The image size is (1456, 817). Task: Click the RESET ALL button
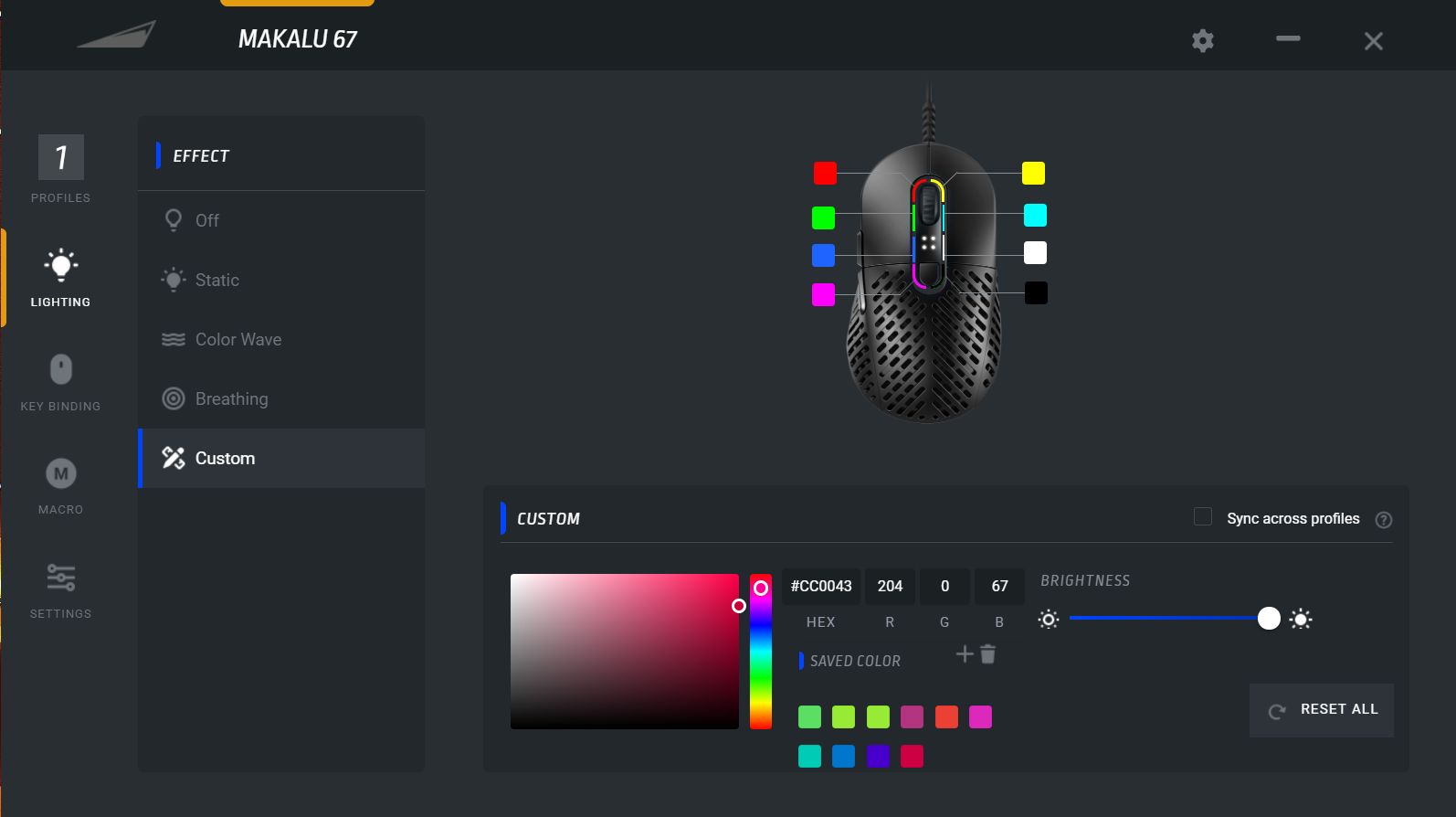click(1322, 710)
